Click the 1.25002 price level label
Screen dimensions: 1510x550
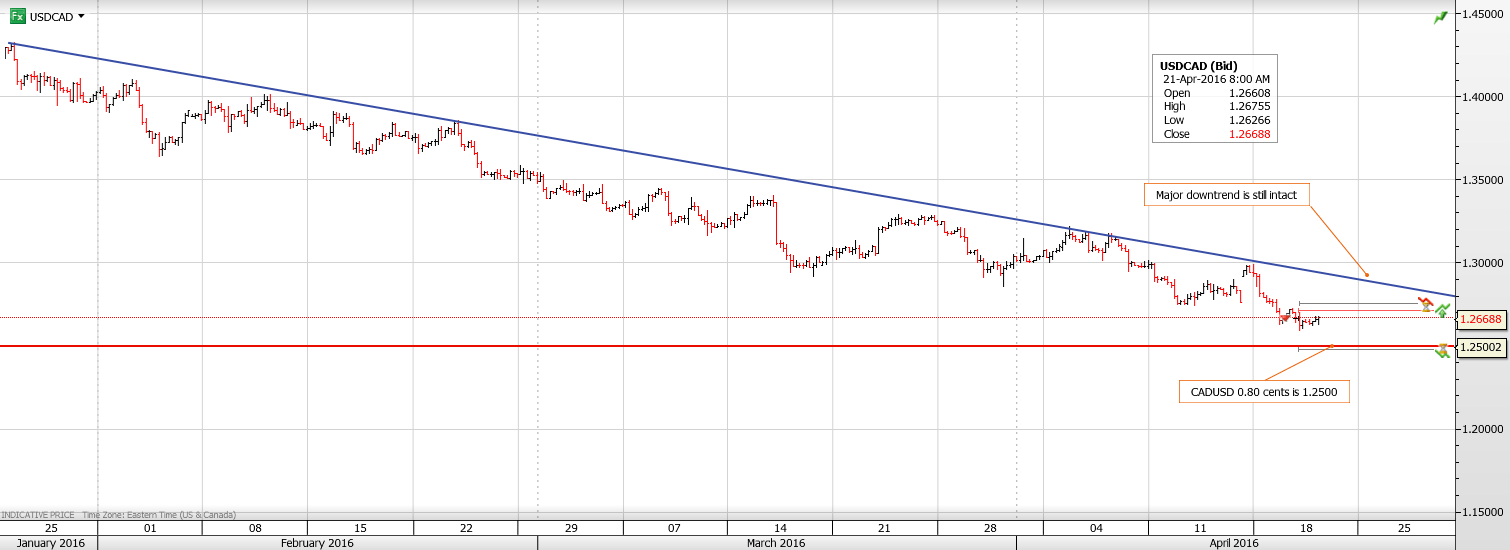tap(1481, 347)
